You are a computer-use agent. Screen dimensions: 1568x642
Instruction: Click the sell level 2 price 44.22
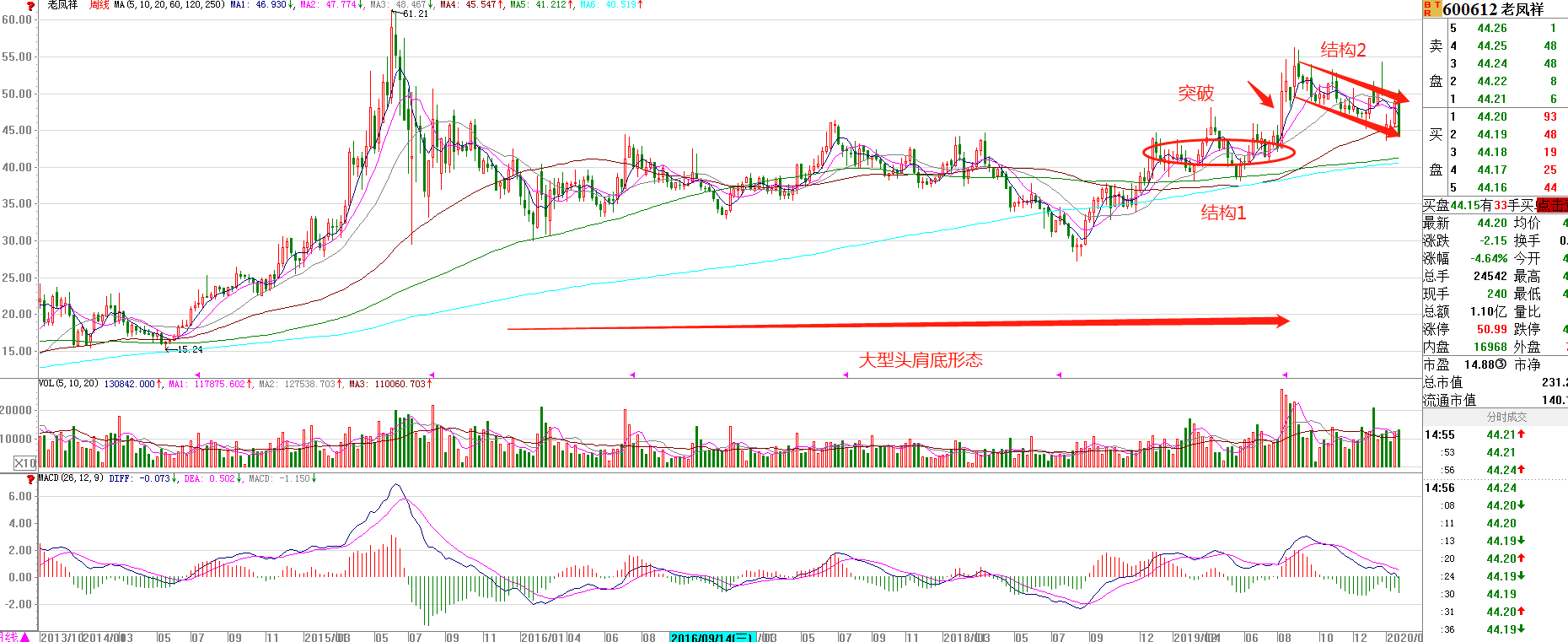point(1492,81)
